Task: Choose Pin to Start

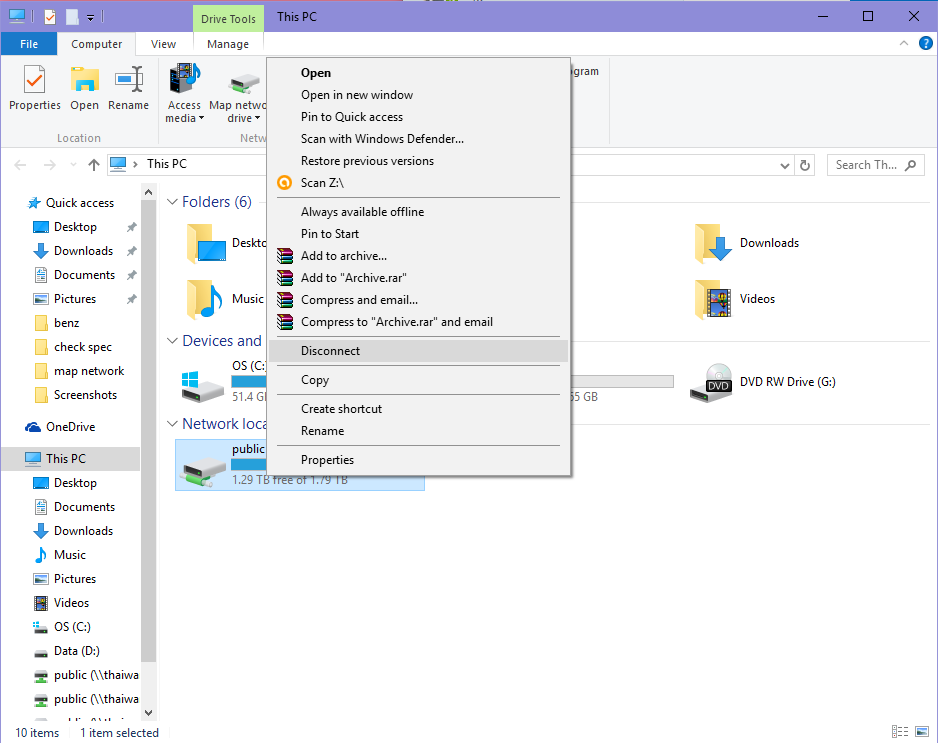Action: click(418, 234)
